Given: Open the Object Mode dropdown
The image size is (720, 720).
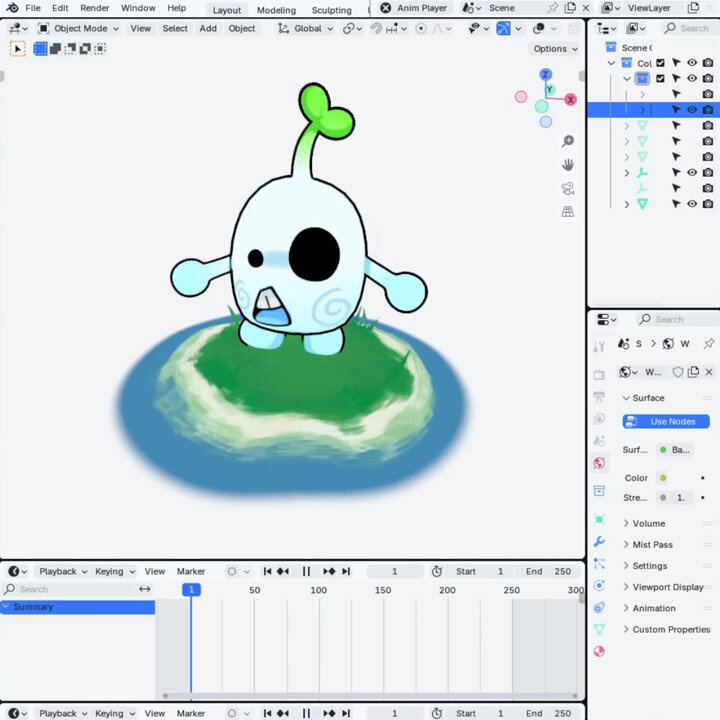Looking at the screenshot, I should tap(79, 28).
